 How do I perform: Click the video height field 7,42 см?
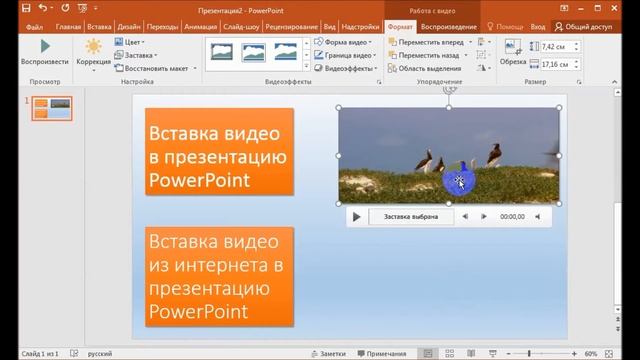point(556,47)
